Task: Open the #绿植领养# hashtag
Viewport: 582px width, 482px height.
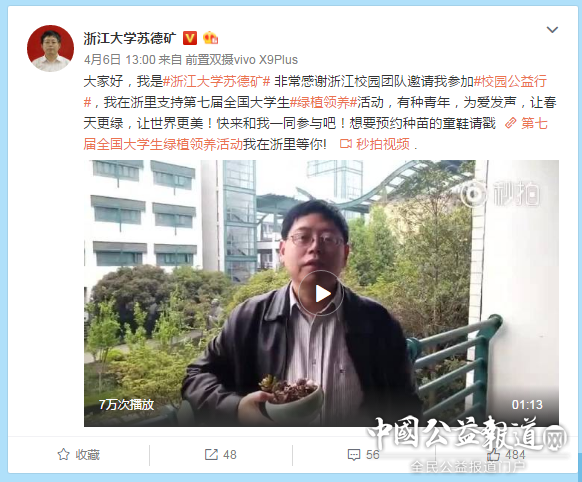Action: click(323, 102)
